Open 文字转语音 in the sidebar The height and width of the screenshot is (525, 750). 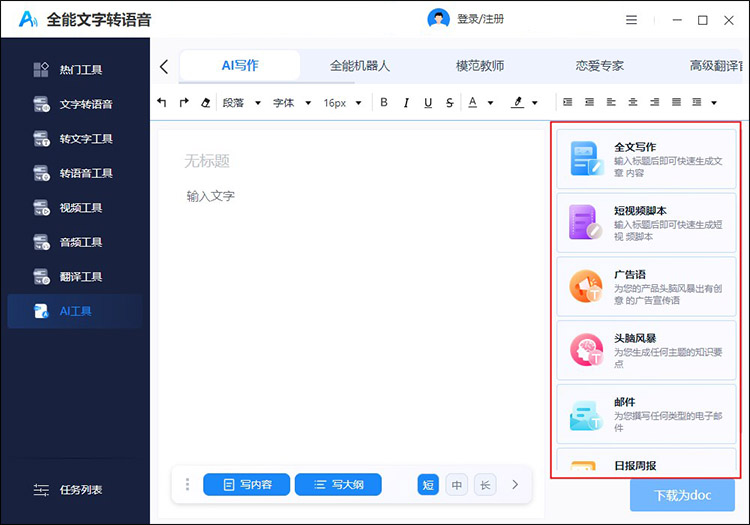pyautogui.click(x=75, y=104)
